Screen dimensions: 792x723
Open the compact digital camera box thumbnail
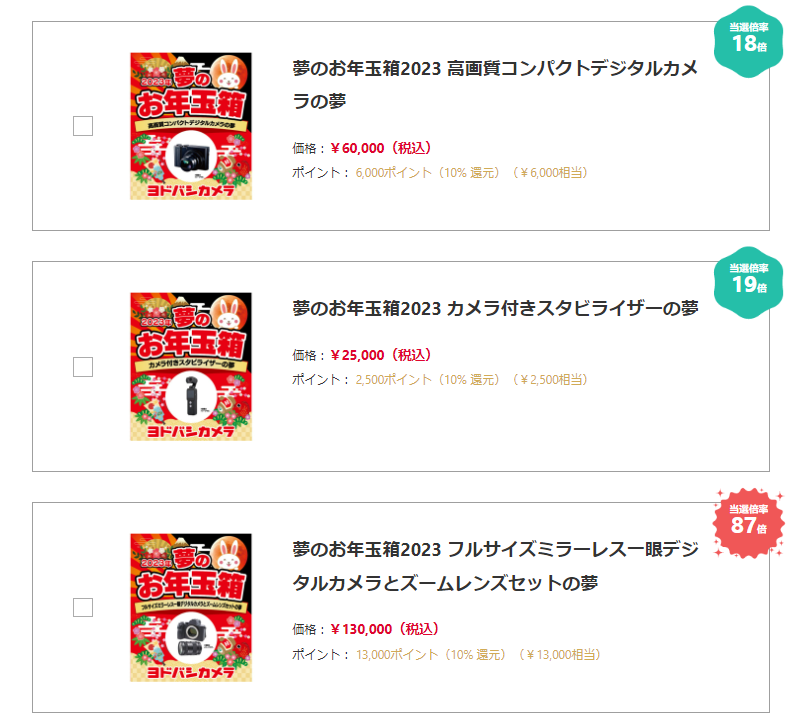point(191,126)
